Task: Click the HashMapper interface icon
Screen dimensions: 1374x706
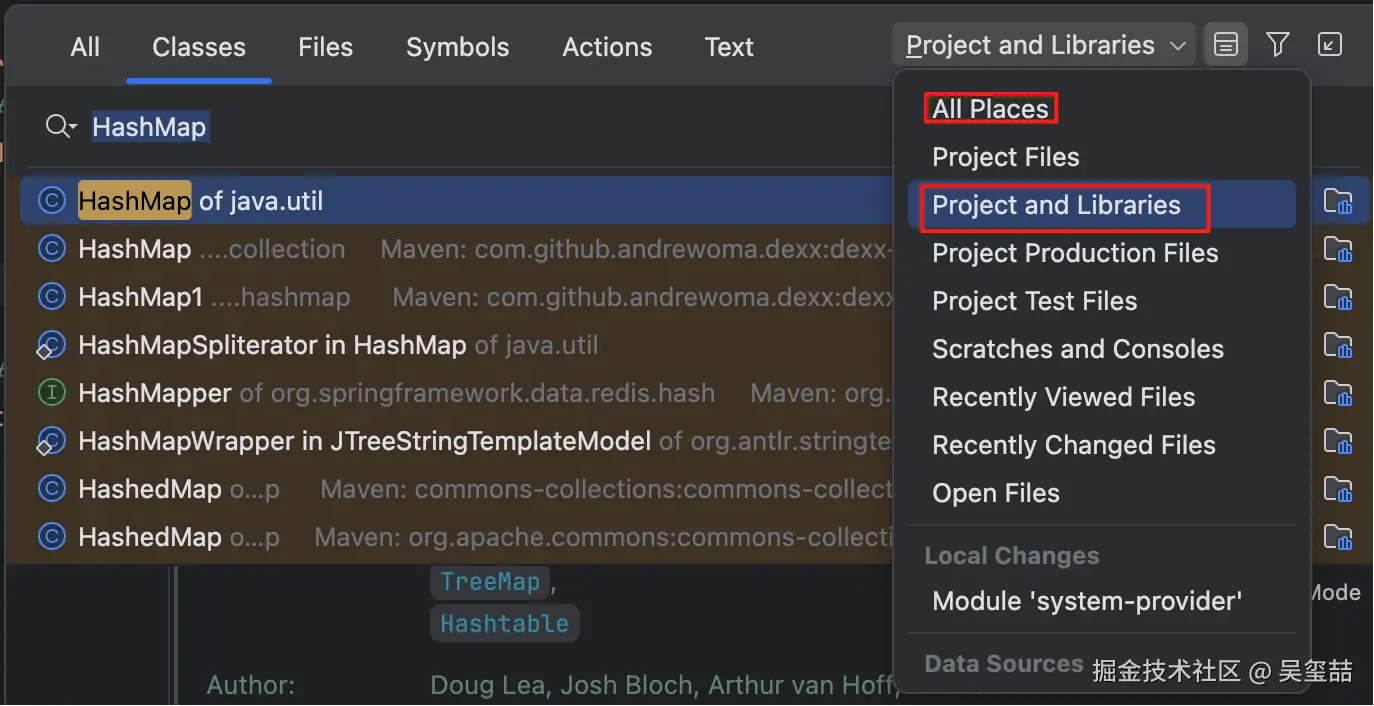Action: click(x=52, y=393)
